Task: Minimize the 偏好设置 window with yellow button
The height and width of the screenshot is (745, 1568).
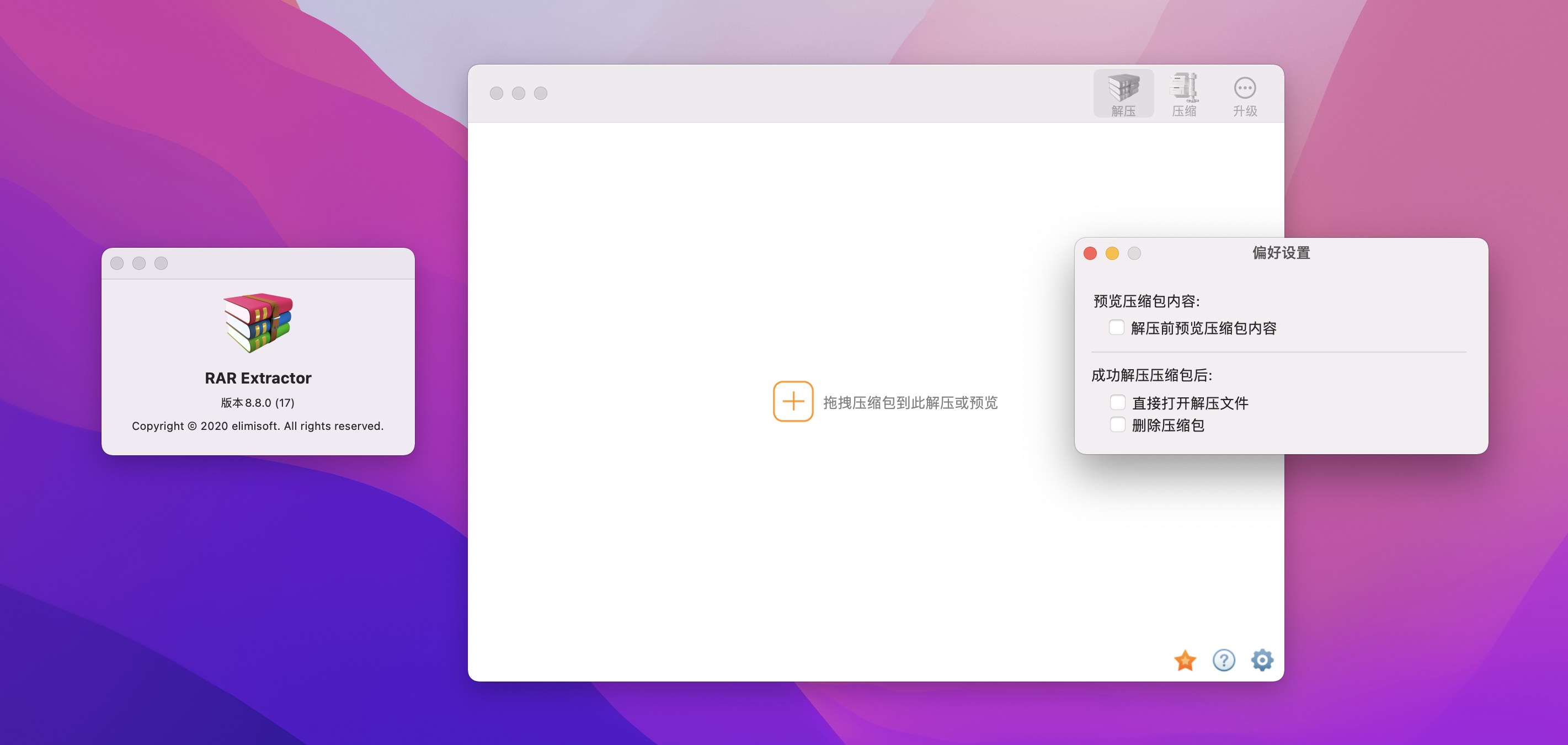Action: [x=1112, y=253]
